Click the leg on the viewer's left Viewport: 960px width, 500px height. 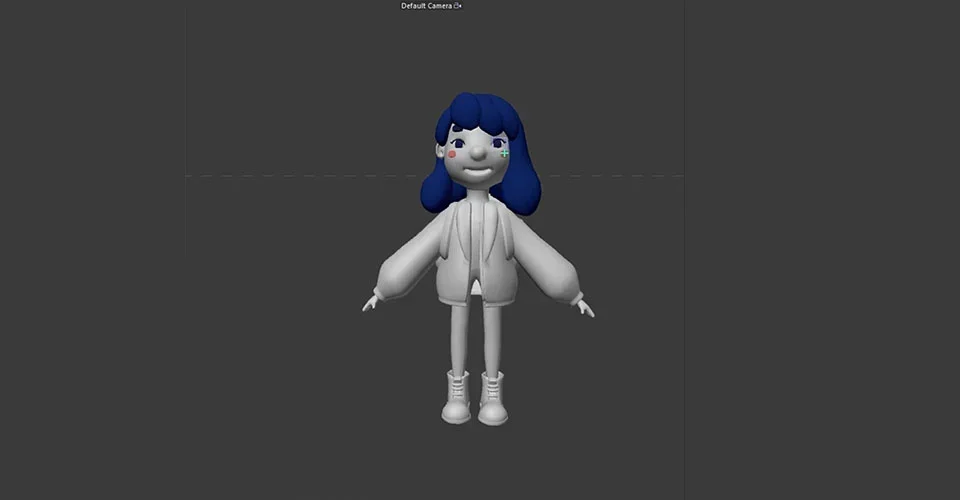[x=459, y=337]
